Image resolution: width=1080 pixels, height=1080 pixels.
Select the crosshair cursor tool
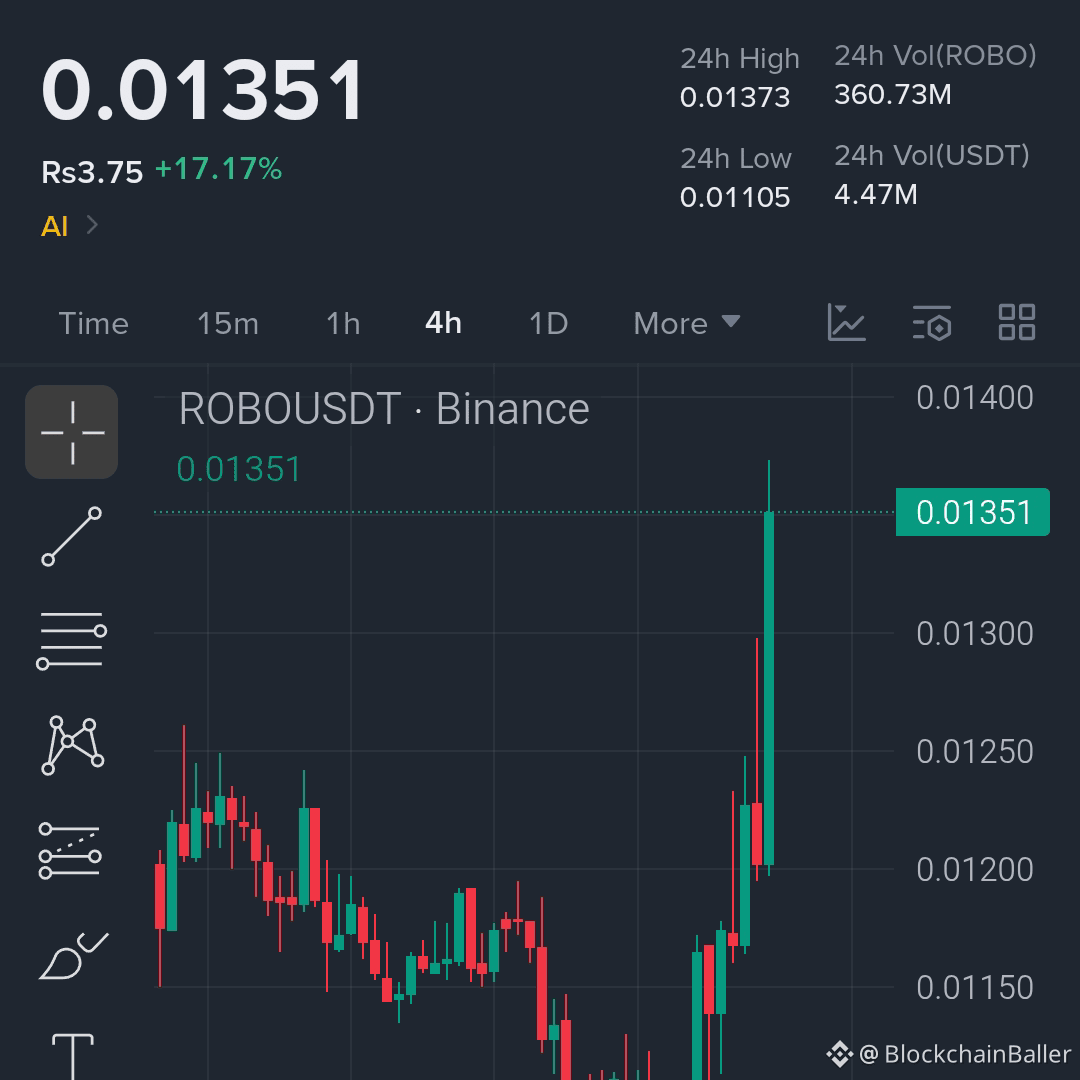(x=72, y=432)
